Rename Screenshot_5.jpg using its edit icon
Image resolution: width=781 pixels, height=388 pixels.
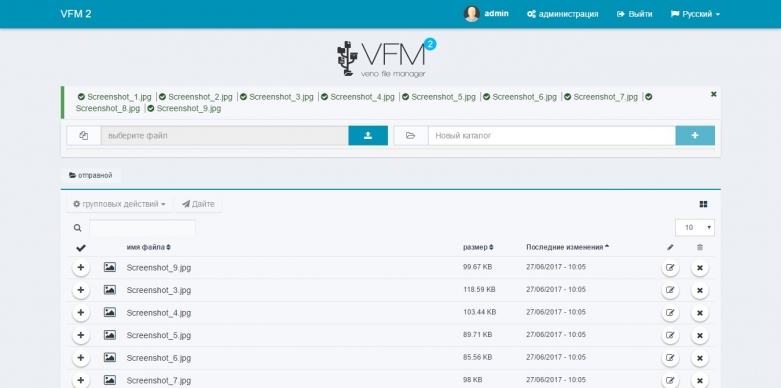click(x=670, y=335)
